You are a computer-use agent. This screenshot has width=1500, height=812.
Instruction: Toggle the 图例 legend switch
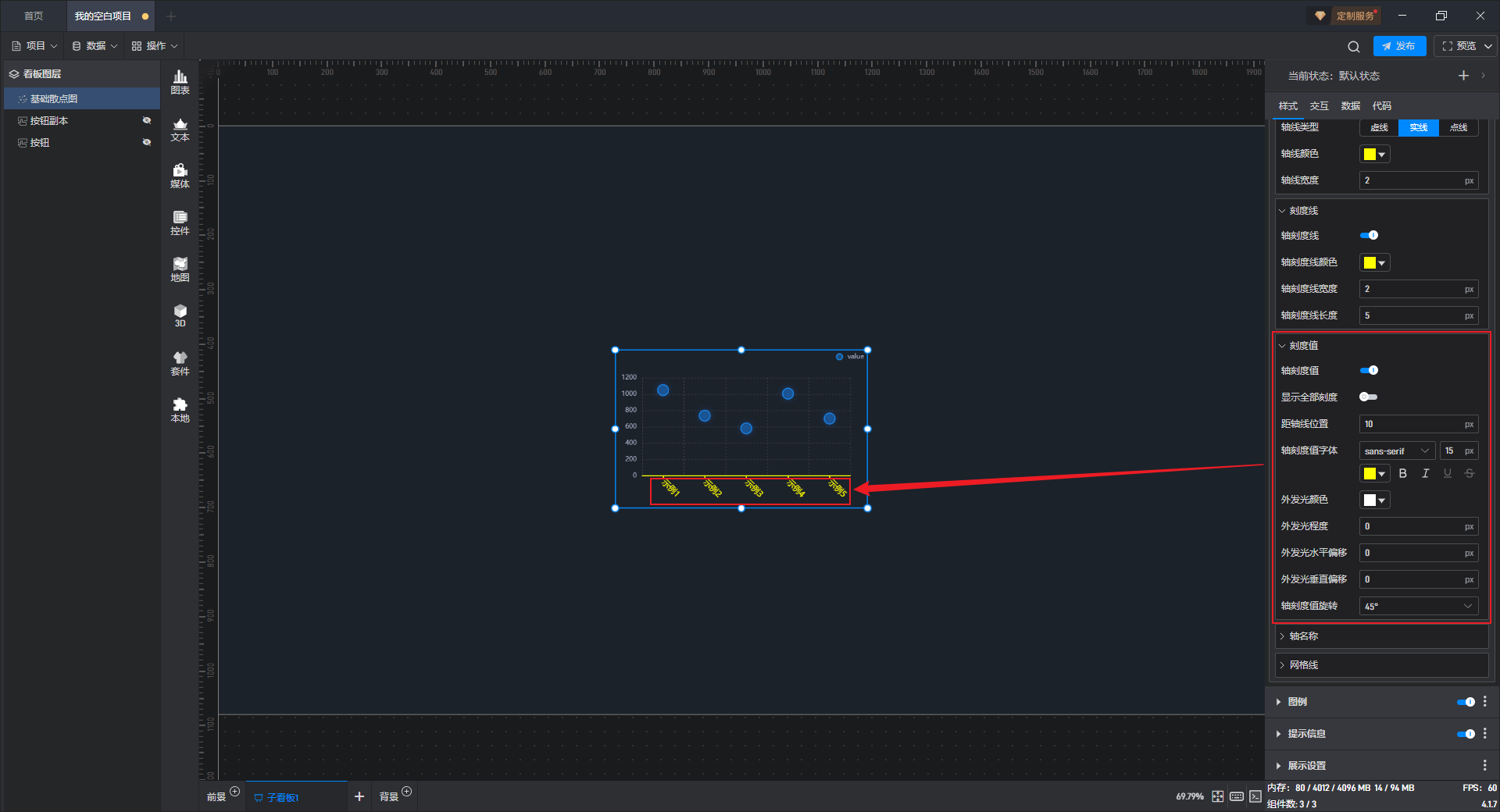(x=1466, y=702)
